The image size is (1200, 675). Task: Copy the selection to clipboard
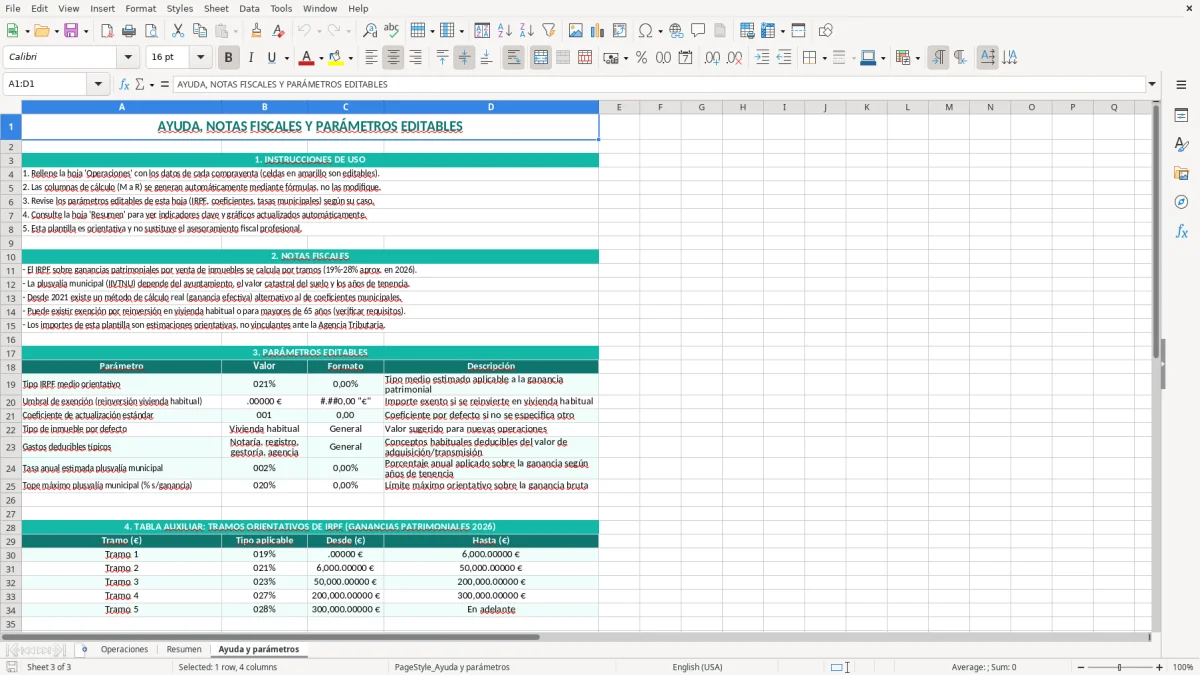pyautogui.click(x=200, y=31)
